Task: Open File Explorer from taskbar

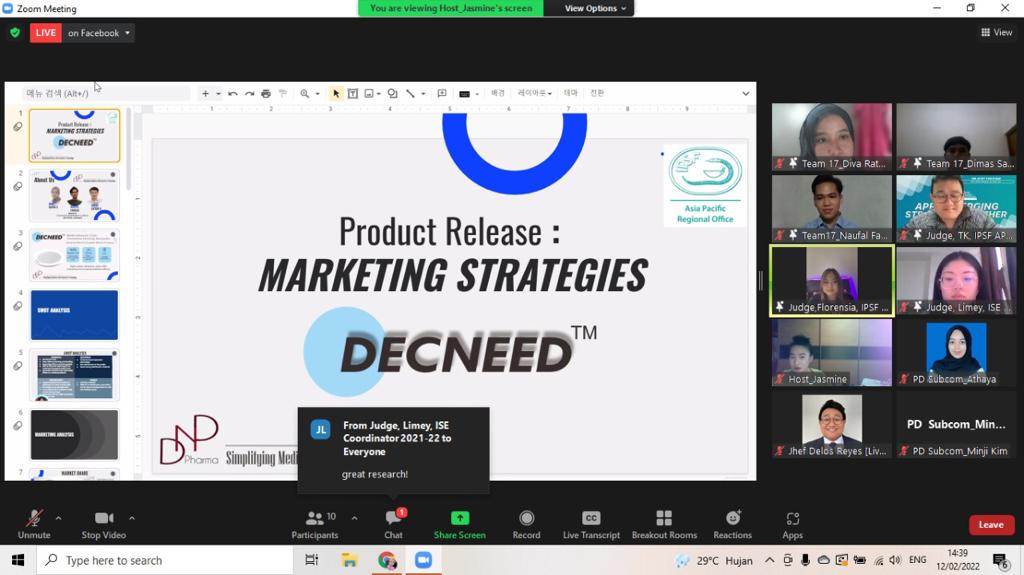Action: coord(349,560)
